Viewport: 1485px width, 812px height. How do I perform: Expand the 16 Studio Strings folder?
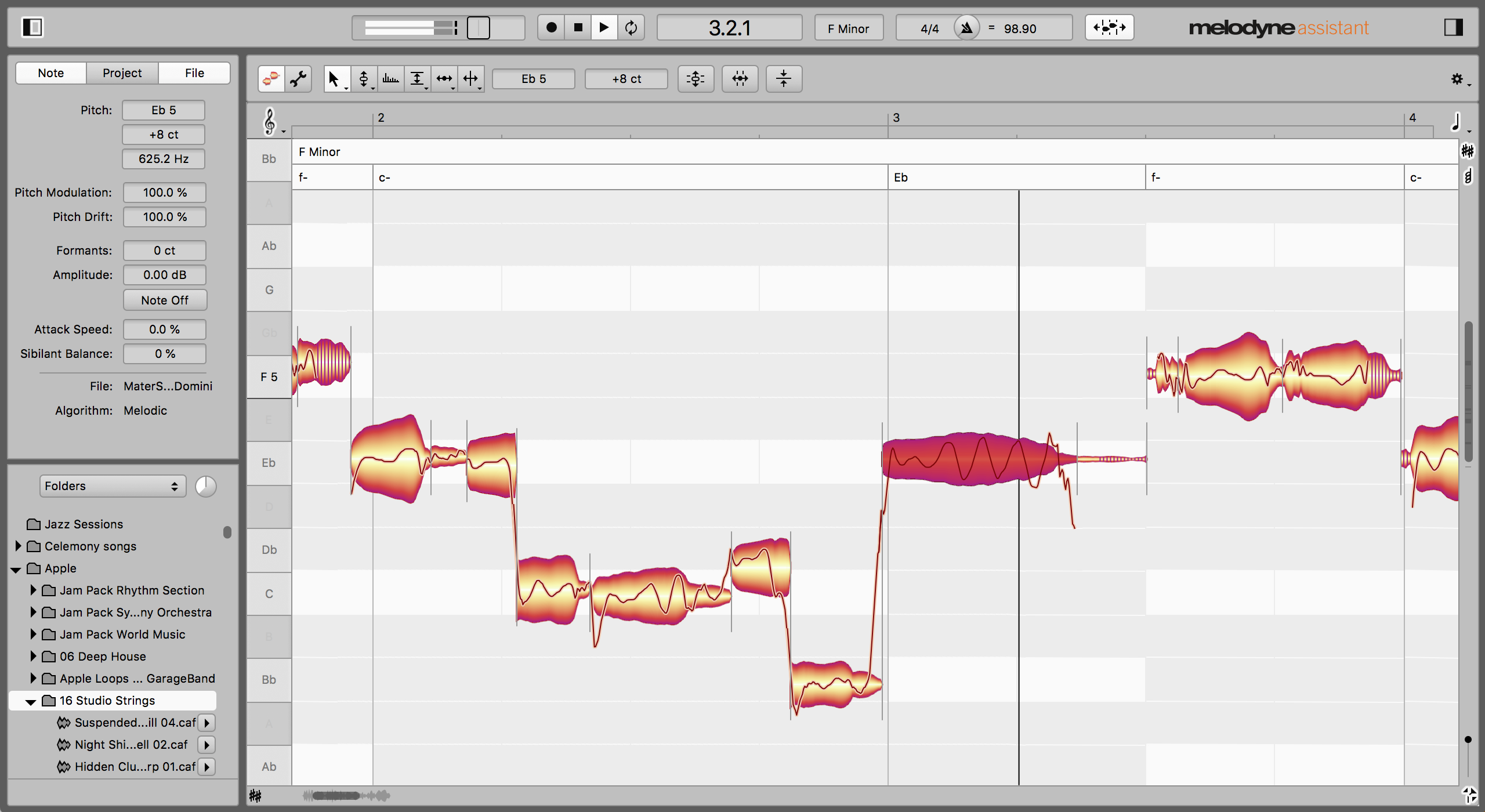(31, 700)
